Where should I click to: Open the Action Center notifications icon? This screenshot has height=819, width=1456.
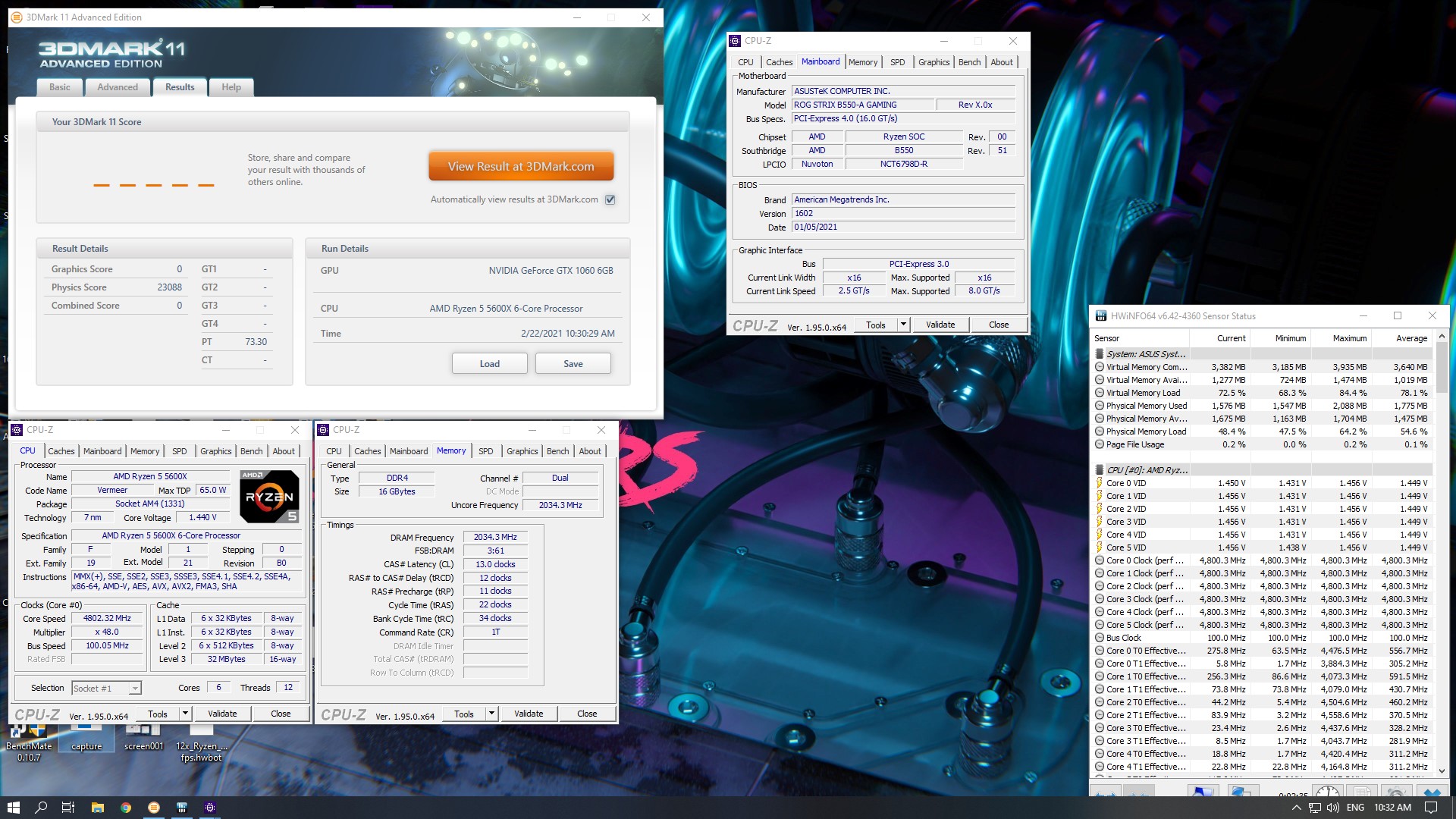click(x=1431, y=808)
